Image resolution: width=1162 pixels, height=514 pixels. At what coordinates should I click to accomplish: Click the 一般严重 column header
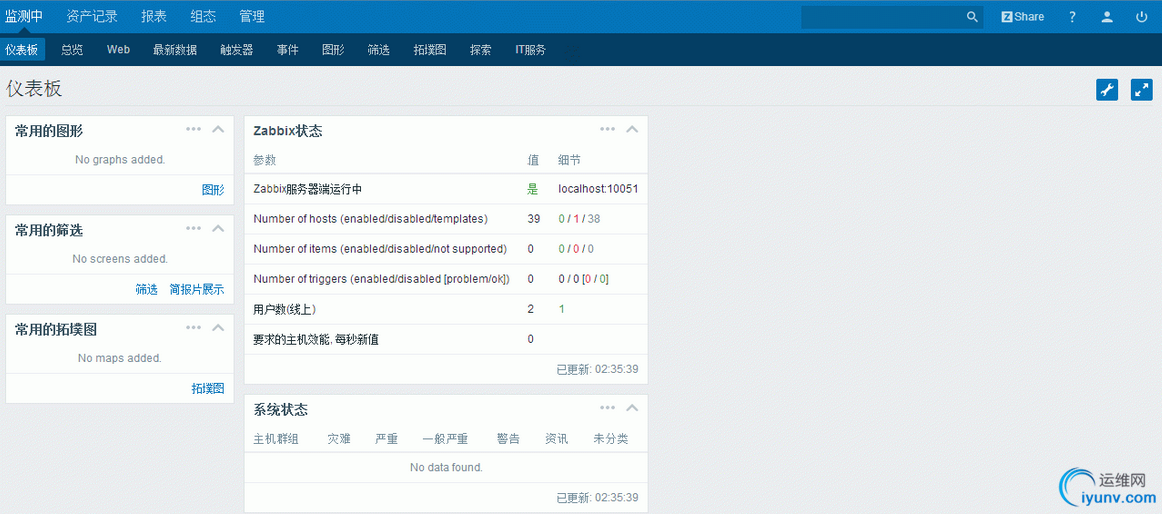tap(445, 438)
